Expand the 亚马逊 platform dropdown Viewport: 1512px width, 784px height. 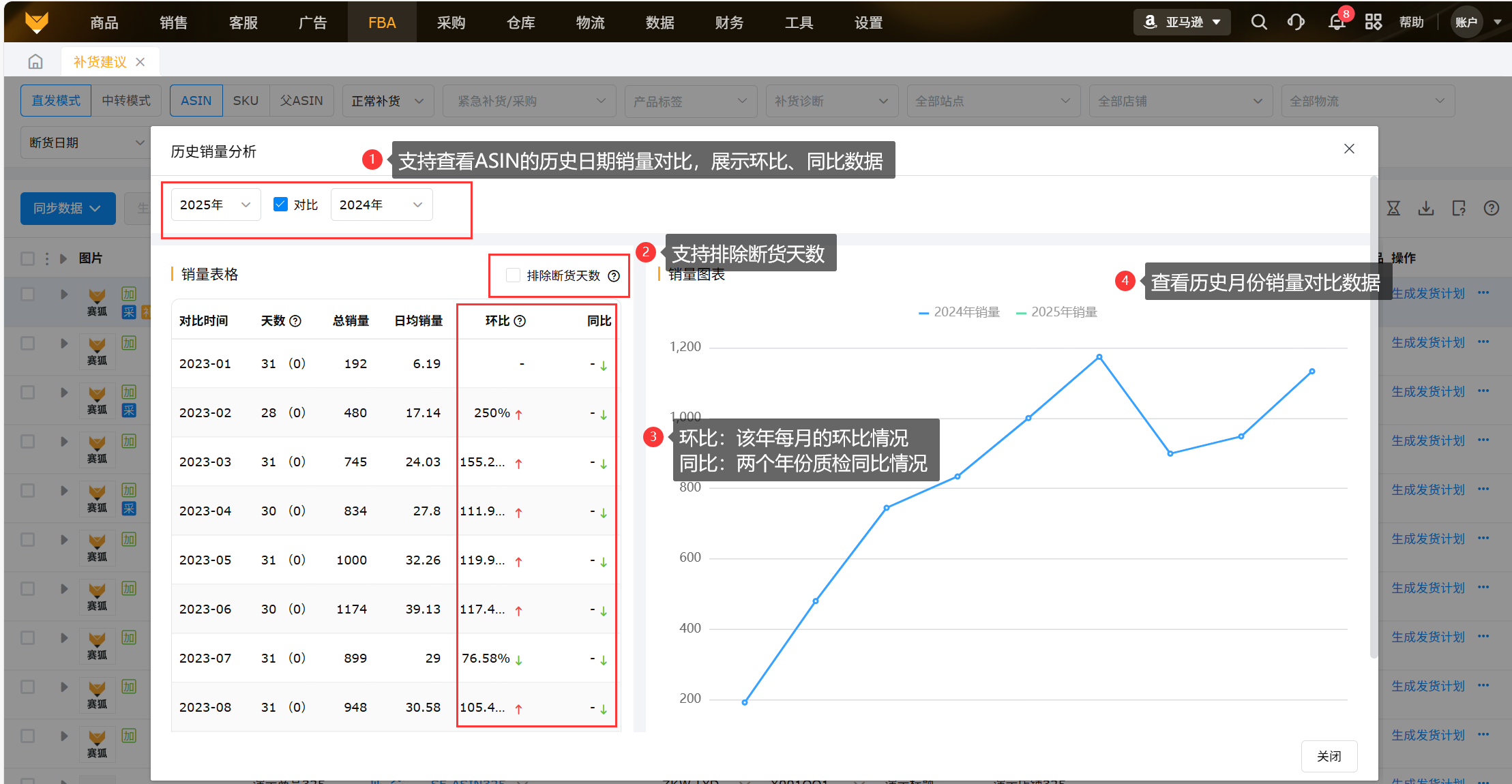(1183, 22)
